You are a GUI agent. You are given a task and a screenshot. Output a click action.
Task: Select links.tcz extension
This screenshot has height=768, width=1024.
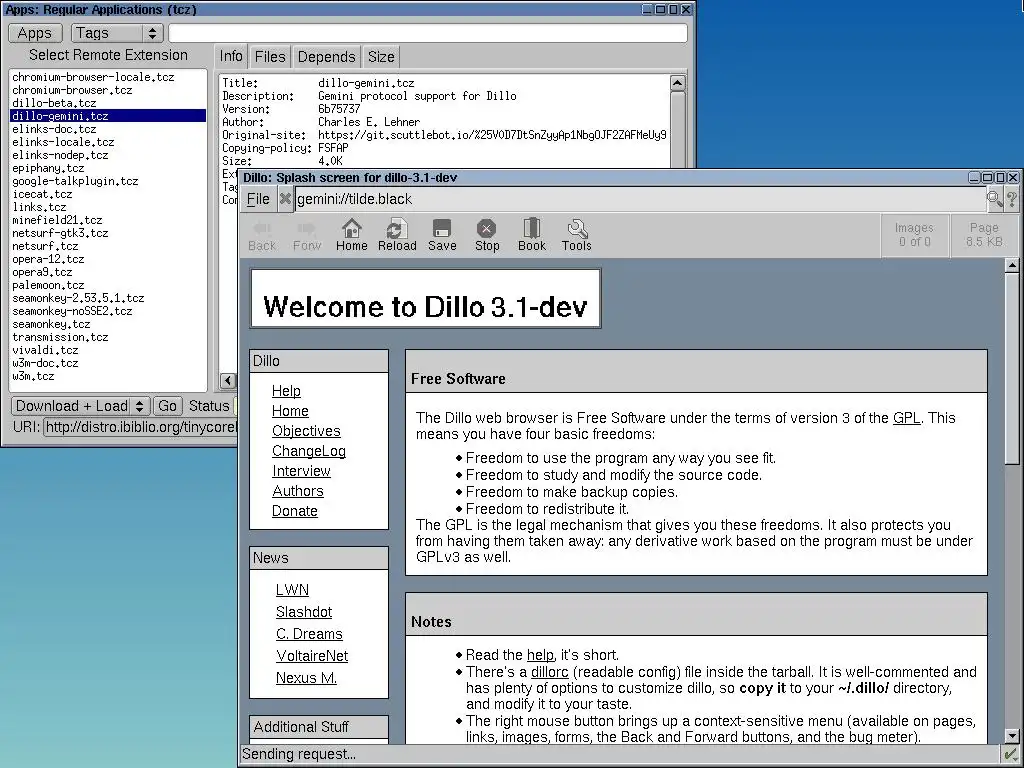(x=108, y=207)
